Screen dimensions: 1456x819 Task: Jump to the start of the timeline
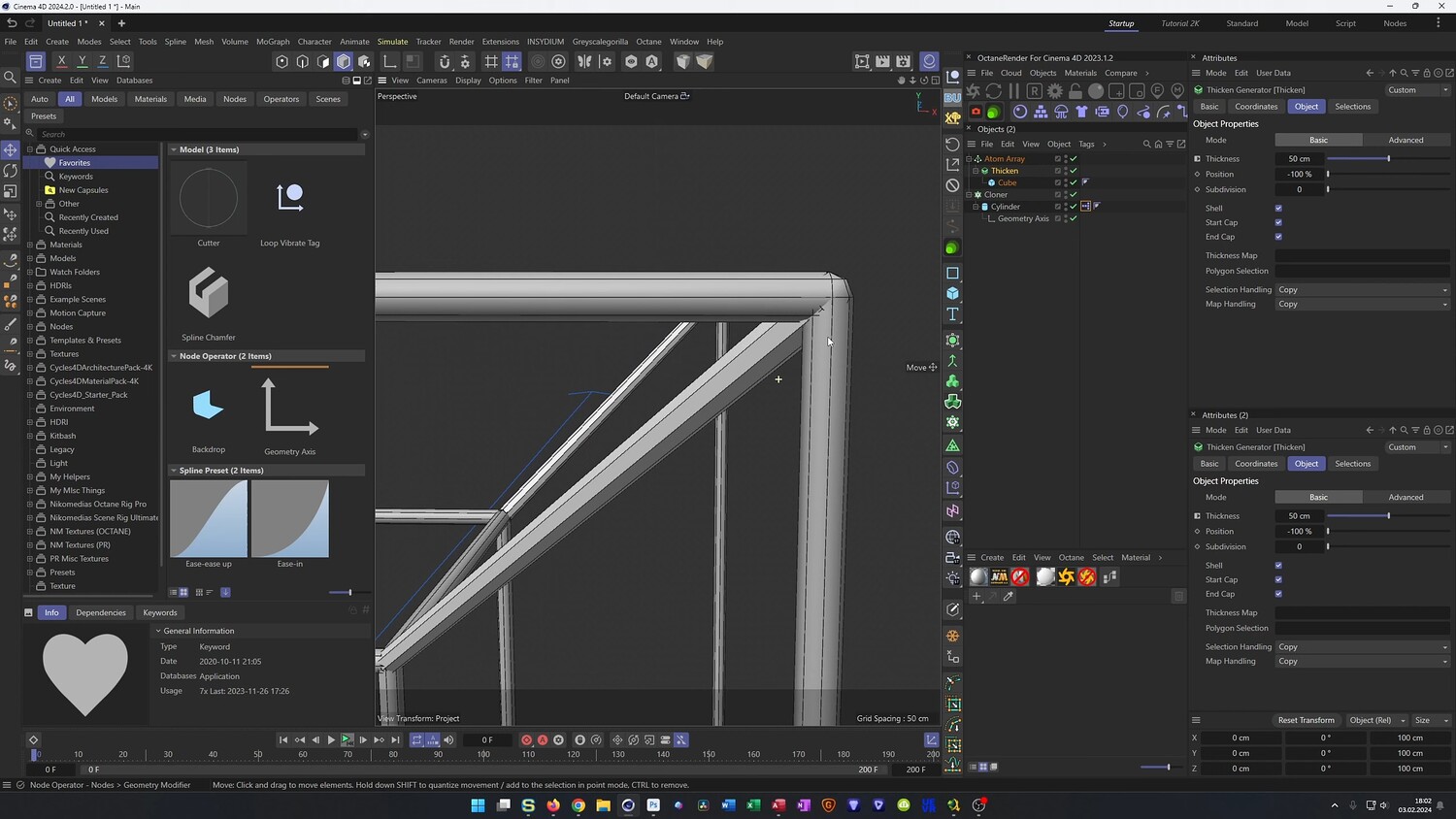coord(283,739)
